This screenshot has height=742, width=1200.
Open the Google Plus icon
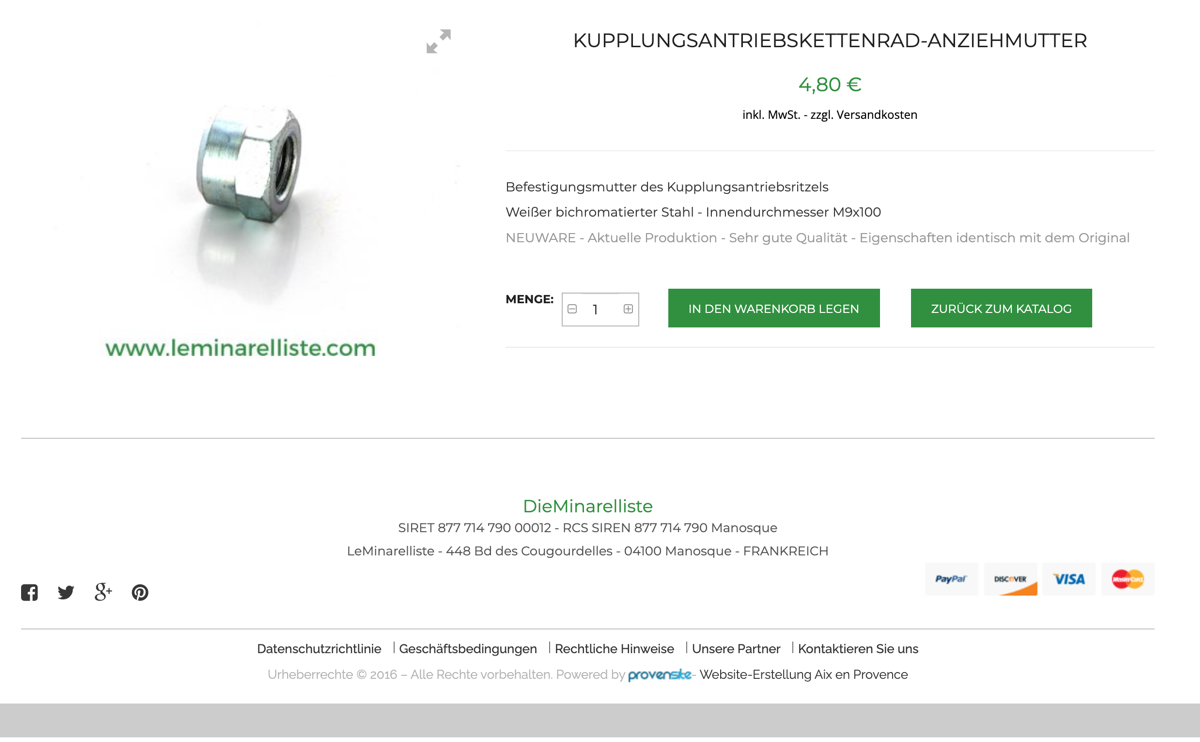(x=103, y=592)
